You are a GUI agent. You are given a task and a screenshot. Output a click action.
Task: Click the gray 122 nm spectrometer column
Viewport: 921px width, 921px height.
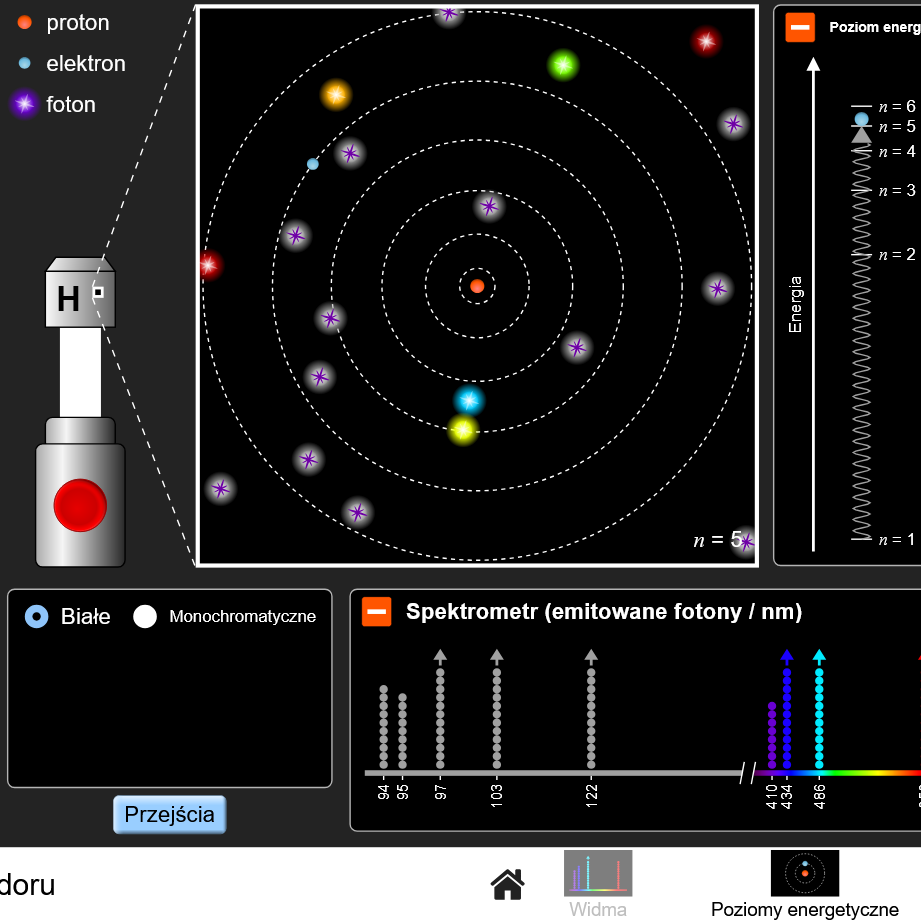591,715
